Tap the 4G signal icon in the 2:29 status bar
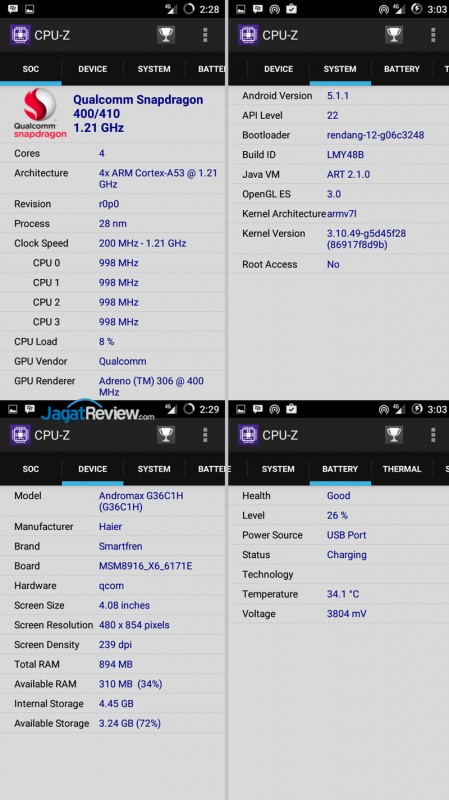This screenshot has height=800, width=449. click(171, 409)
